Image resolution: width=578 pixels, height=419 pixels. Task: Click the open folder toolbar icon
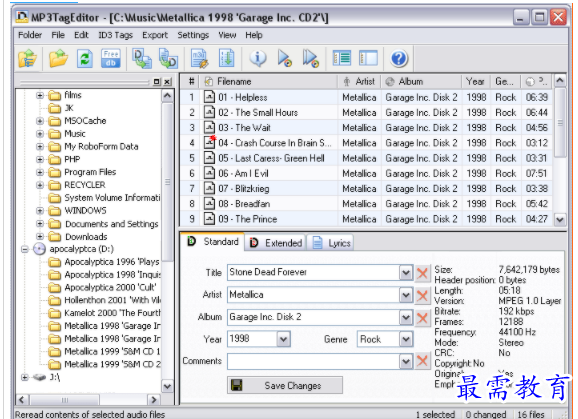(x=59, y=59)
